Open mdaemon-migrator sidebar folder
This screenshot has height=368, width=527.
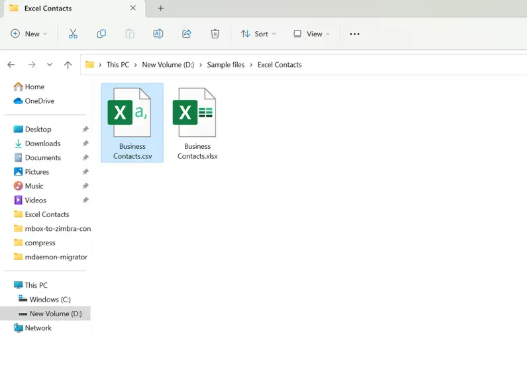tap(50, 257)
